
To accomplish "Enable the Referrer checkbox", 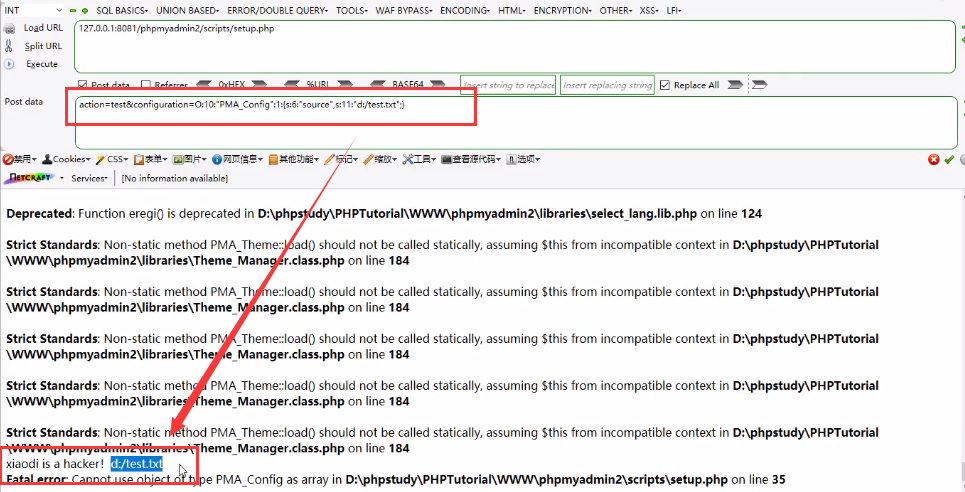I will 146,86.
